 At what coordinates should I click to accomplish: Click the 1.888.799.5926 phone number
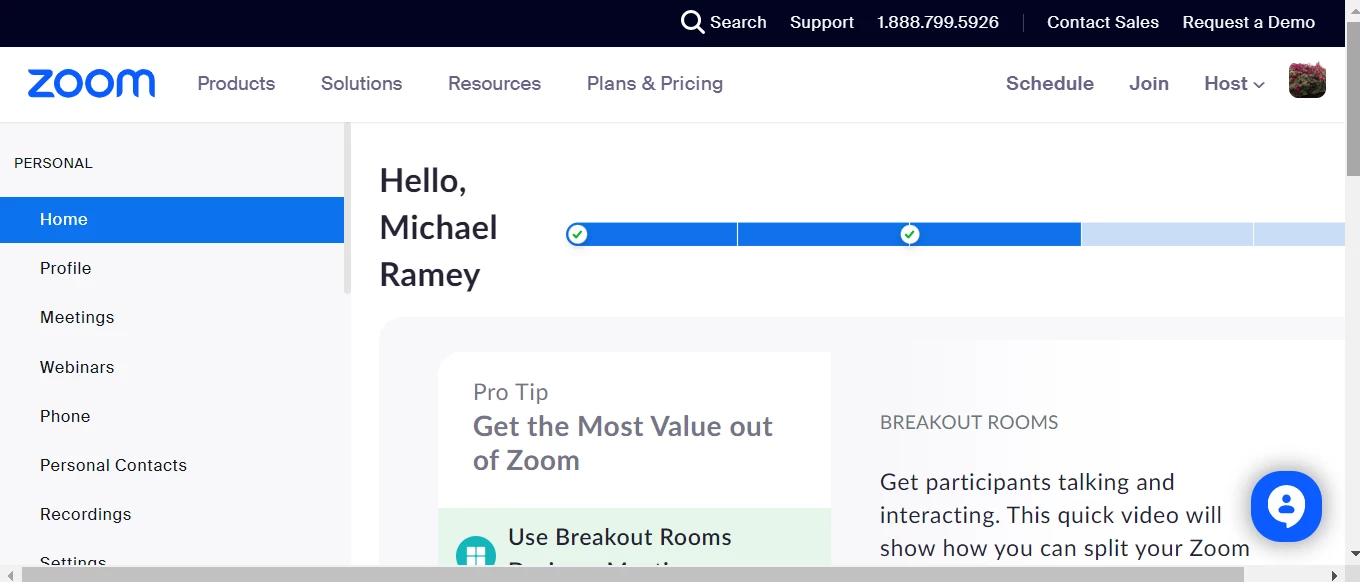938,22
